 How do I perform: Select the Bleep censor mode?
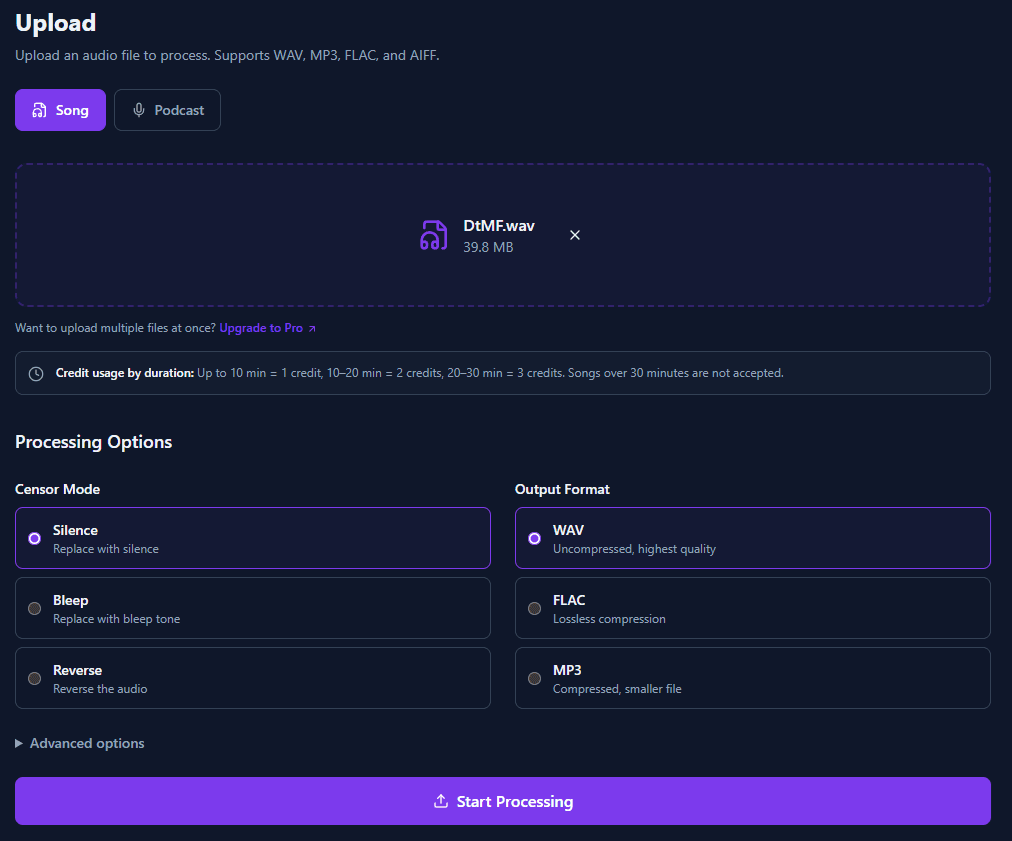coord(252,607)
